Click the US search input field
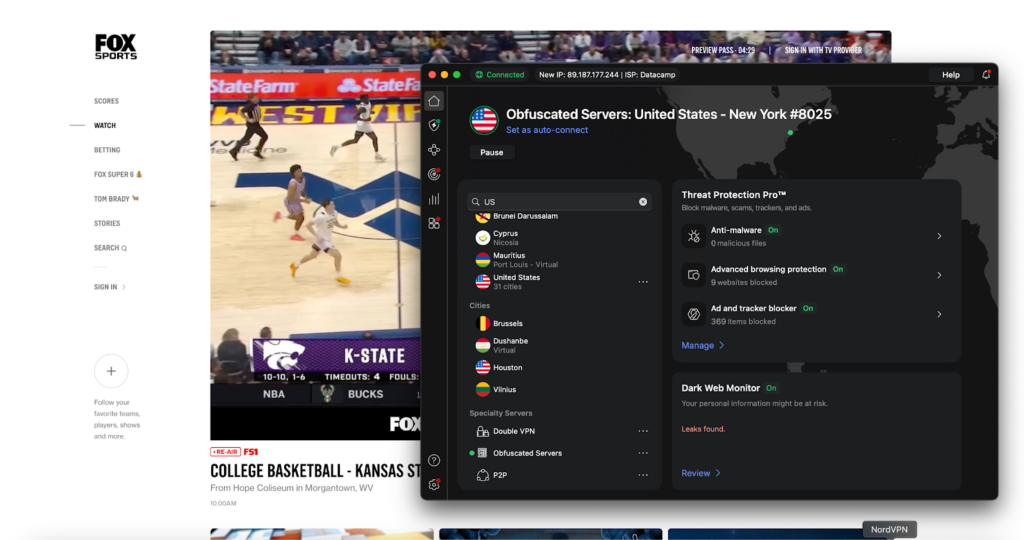Viewport: 1024px width, 540px height. 559,202
